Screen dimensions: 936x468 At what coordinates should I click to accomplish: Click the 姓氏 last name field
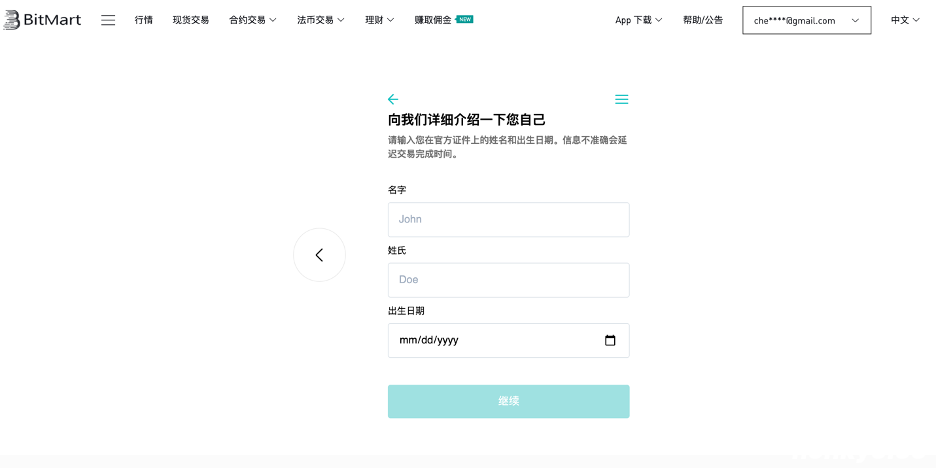tap(508, 280)
